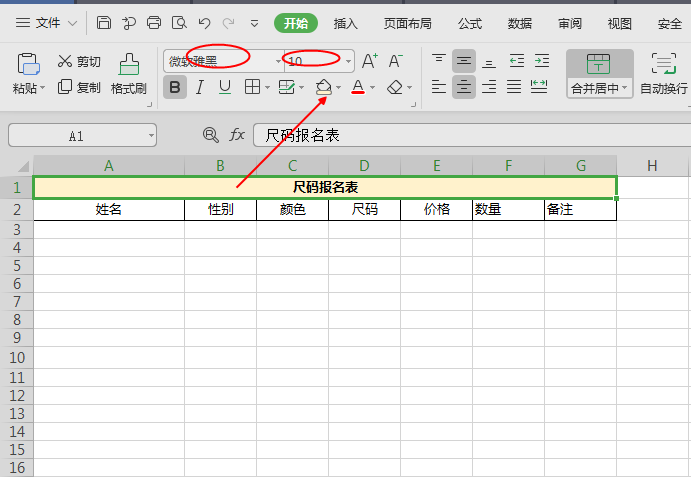The width and height of the screenshot is (691, 477).
Task: Click the Redo arrow icon
Action: [x=228, y=23]
